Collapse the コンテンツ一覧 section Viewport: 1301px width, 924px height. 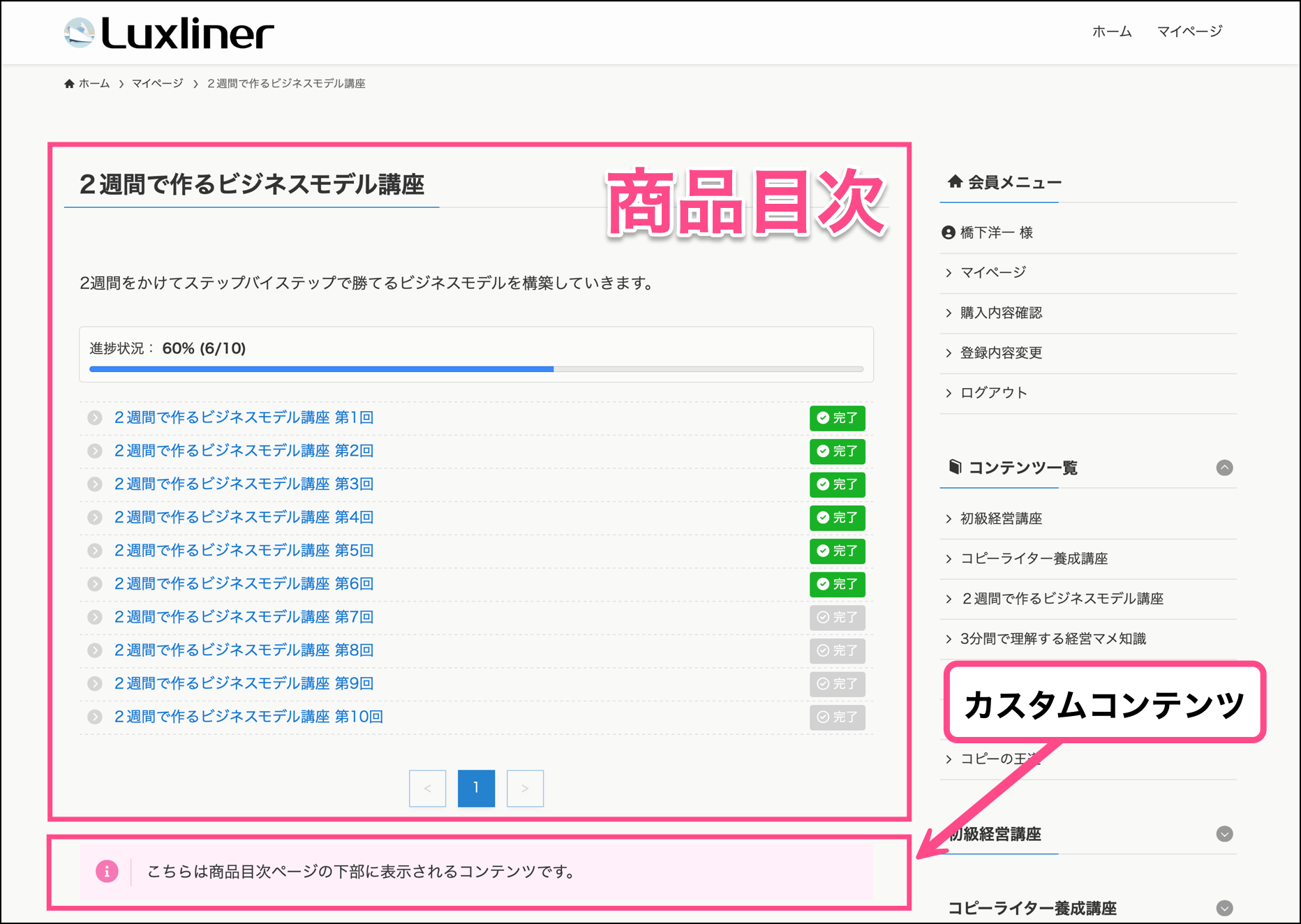coord(1224,468)
